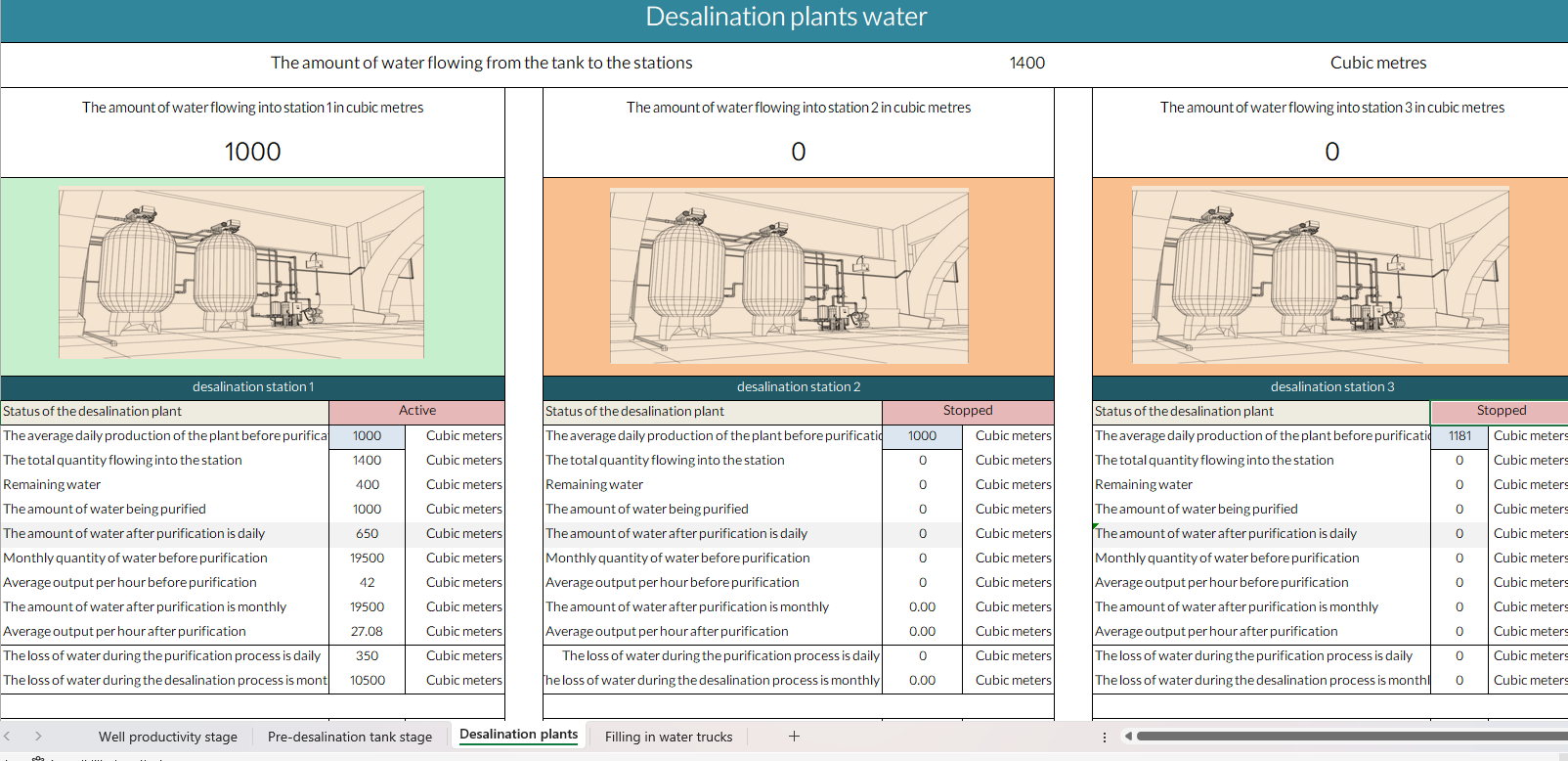Select station 2 inflow value 0
This screenshot has width=1568, height=761.
tap(799, 152)
